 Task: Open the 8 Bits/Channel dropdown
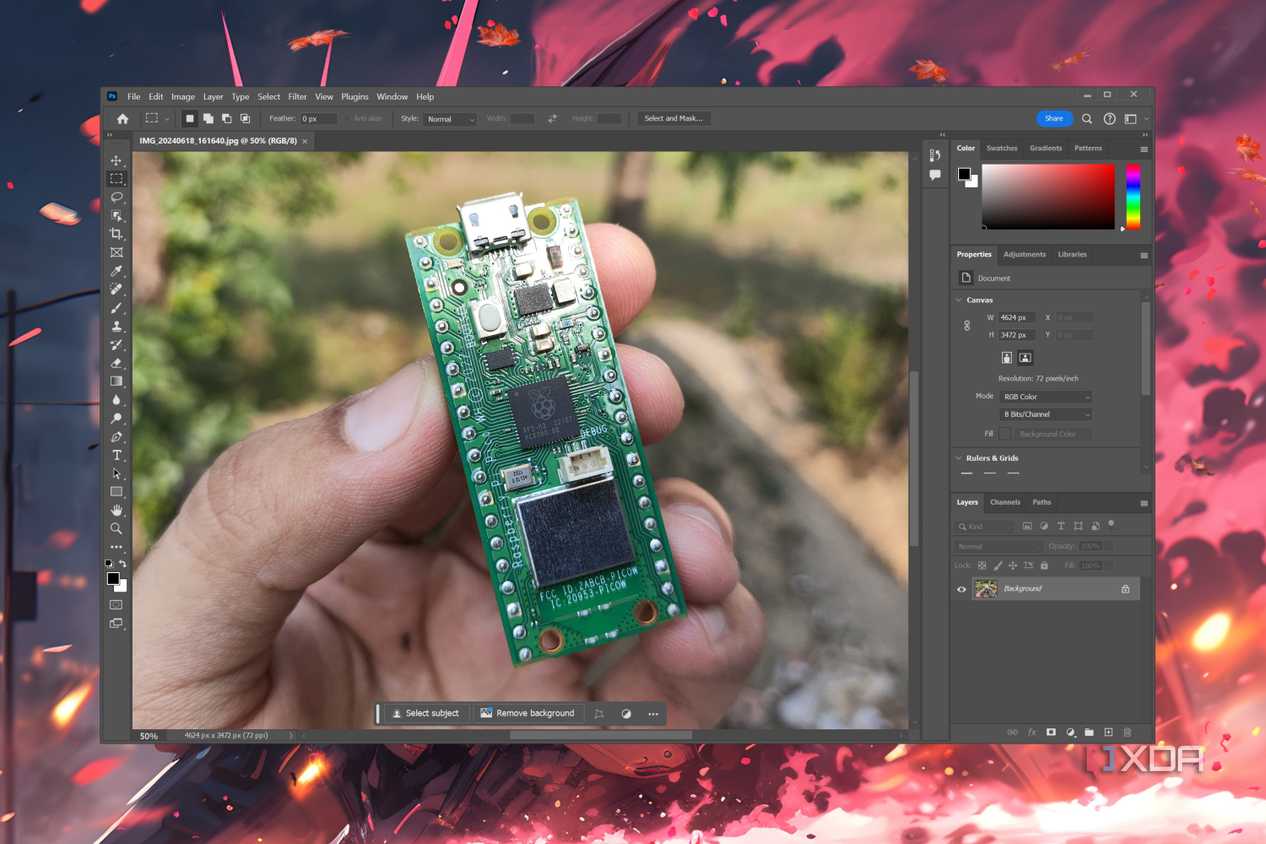click(1046, 414)
